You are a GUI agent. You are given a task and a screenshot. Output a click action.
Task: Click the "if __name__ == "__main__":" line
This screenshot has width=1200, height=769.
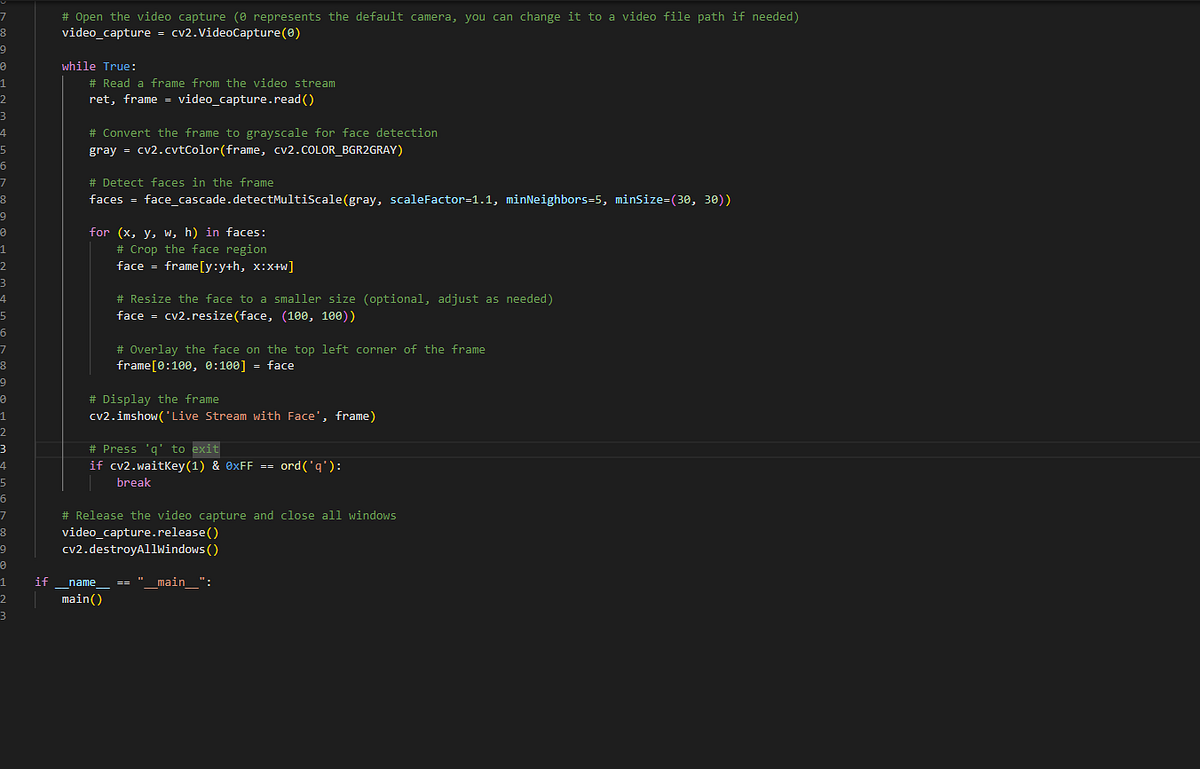coord(123,582)
